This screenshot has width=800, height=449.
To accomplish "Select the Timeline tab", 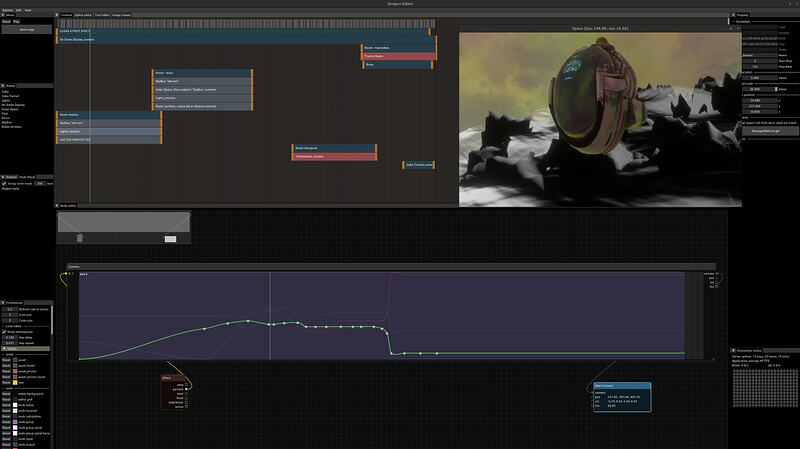I will pos(66,15).
